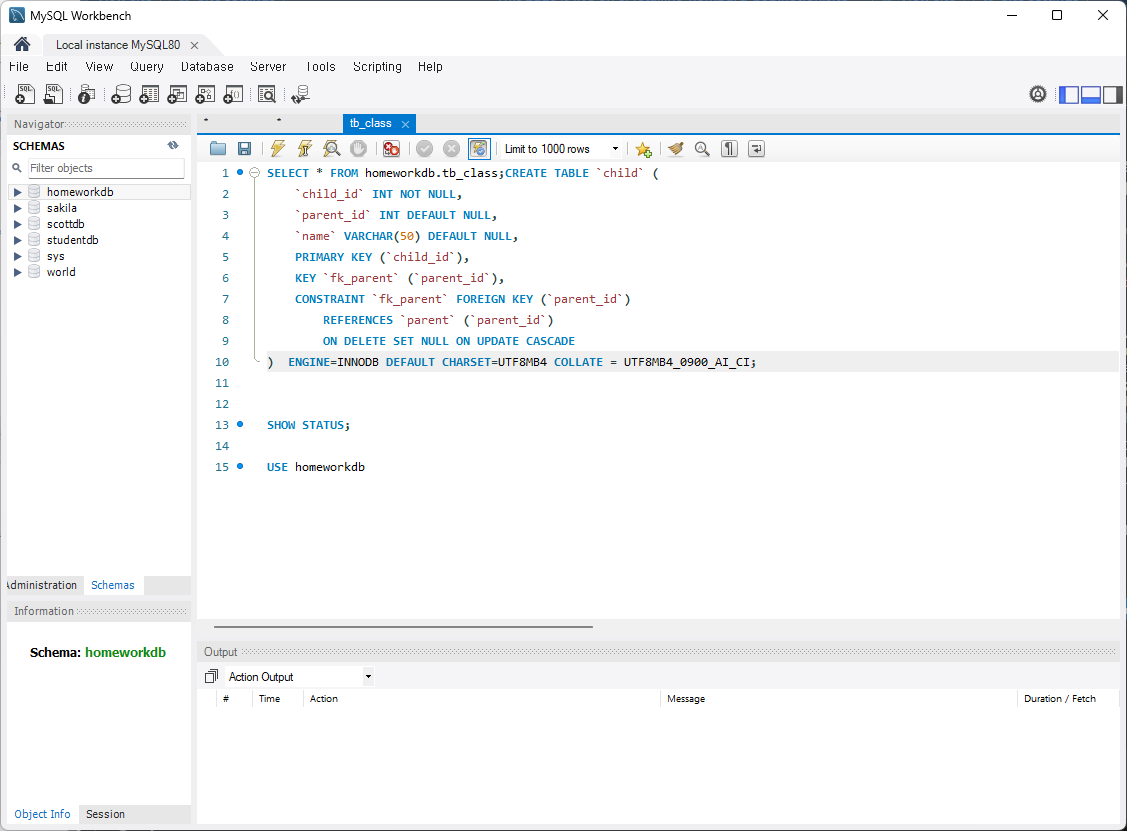Screen dimensions: 1127x831
Task: Search table data icon in main toolbar
Action: [267, 94]
